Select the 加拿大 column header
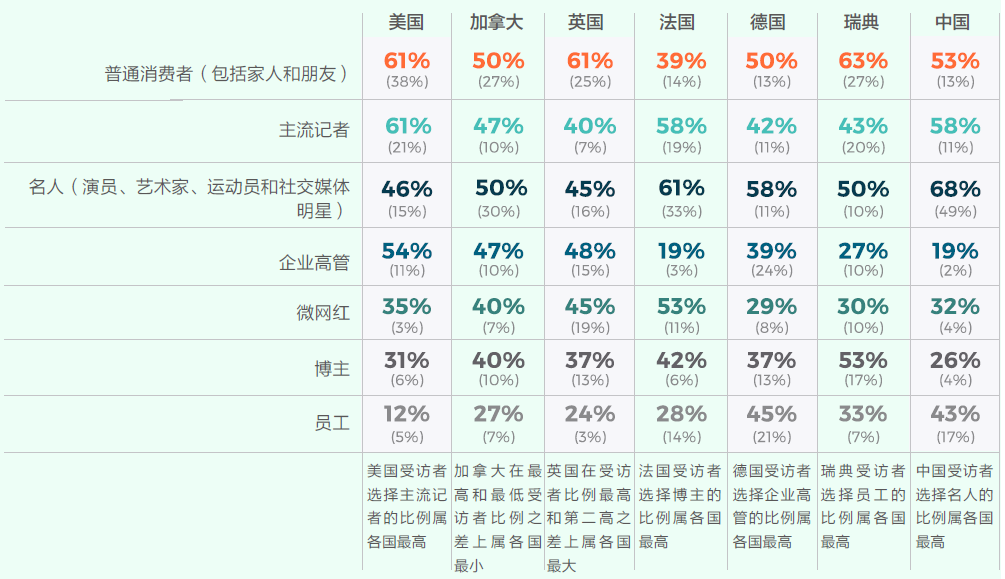This screenshot has width=1005, height=579. coord(496,22)
